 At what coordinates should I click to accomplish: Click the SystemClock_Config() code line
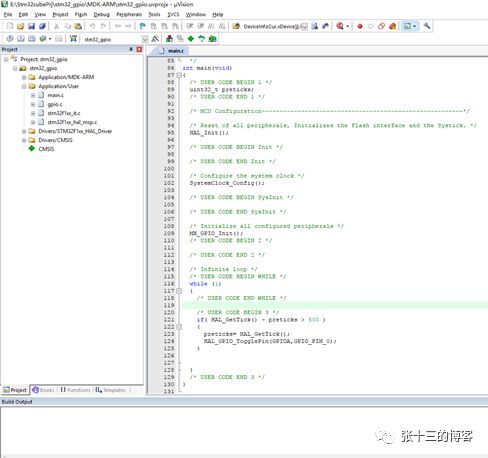[227, 183]
